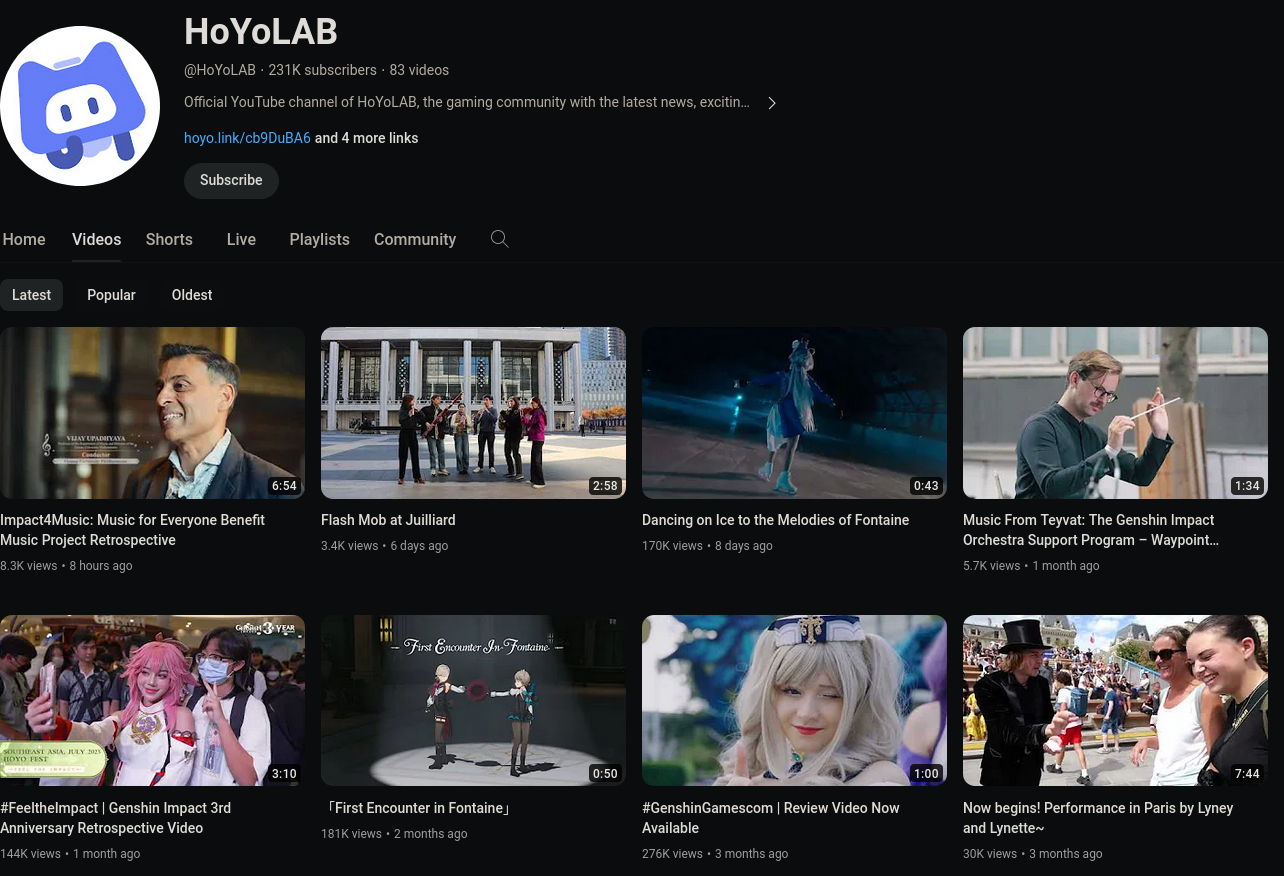Viewport: 1284px width, 876px height.
Task: Go to the Shorts tab
Action: [x=169, y=239]
